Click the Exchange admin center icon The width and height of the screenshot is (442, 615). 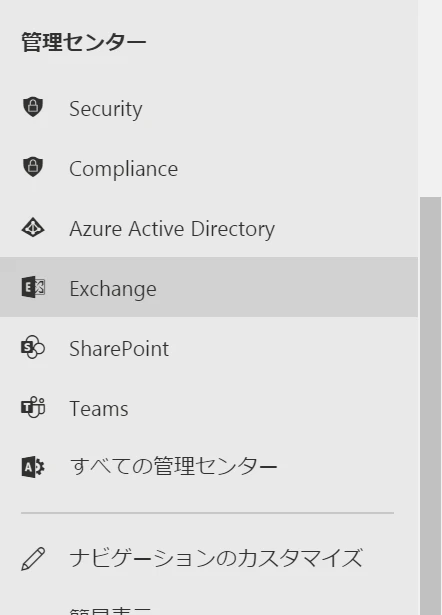point(33,287)
